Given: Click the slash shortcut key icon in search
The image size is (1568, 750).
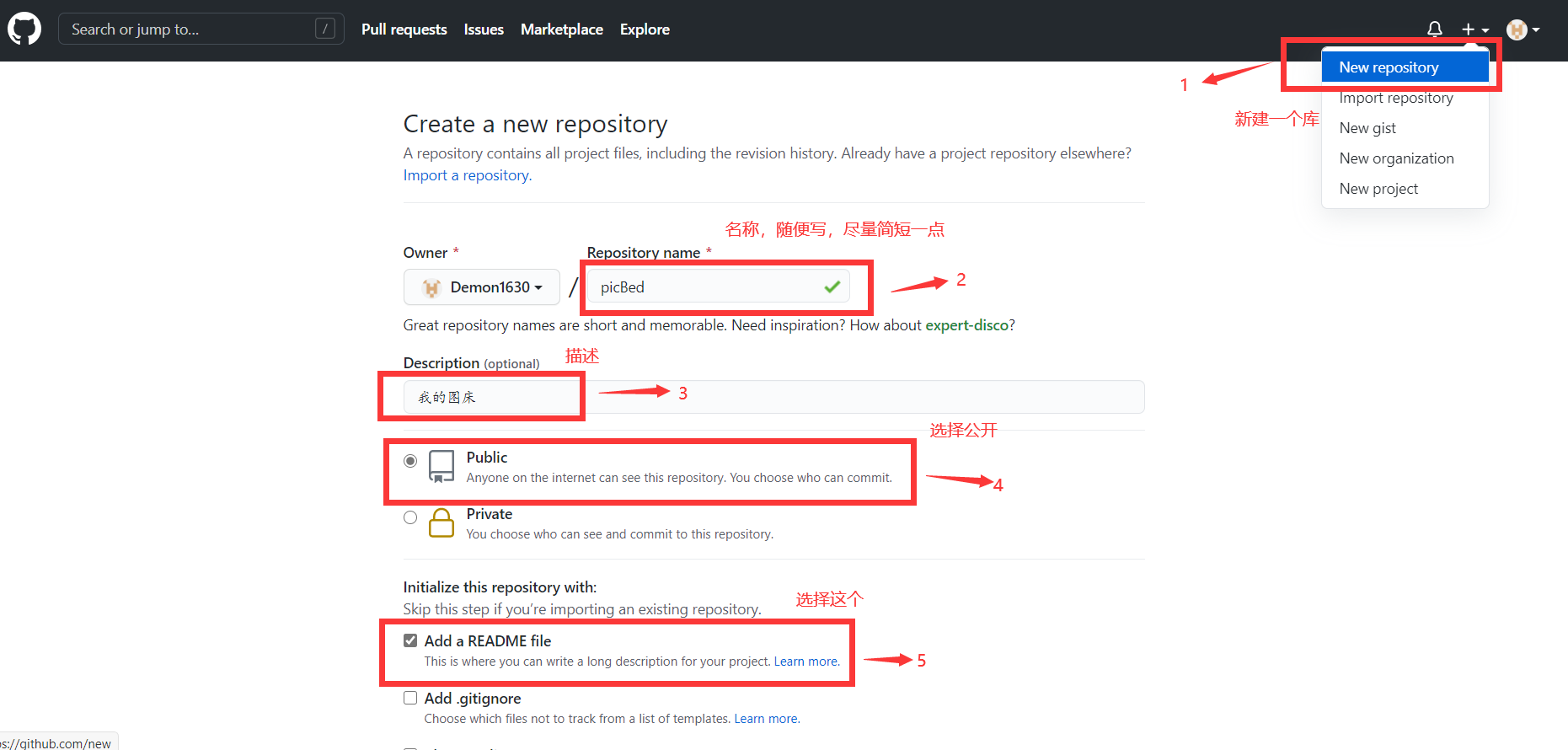Looking at the screenshot, I should click(x=325, y=29).
